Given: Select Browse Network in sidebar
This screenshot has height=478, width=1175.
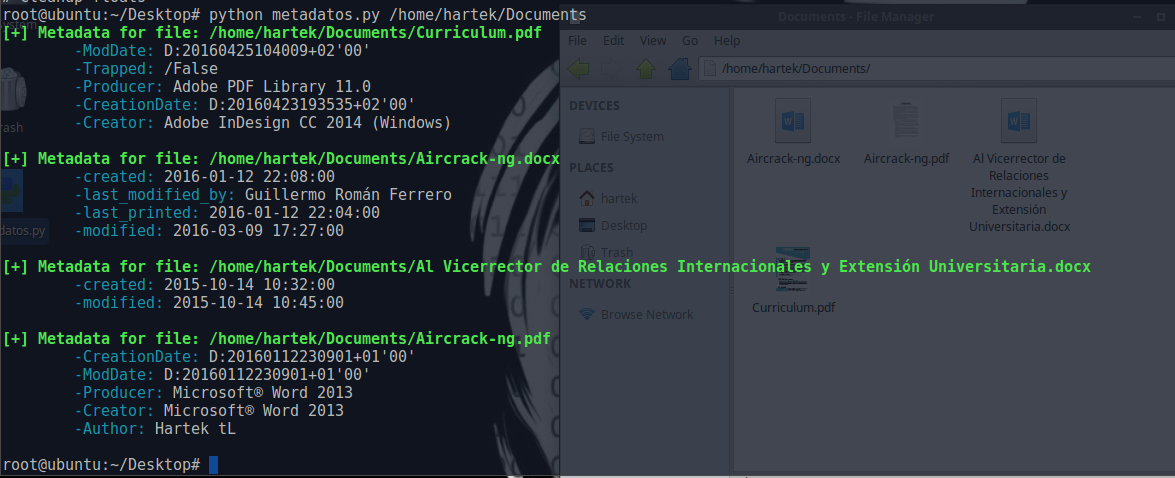Looking at the screenshot, I should pyautogui.click(x=647, y=315).
